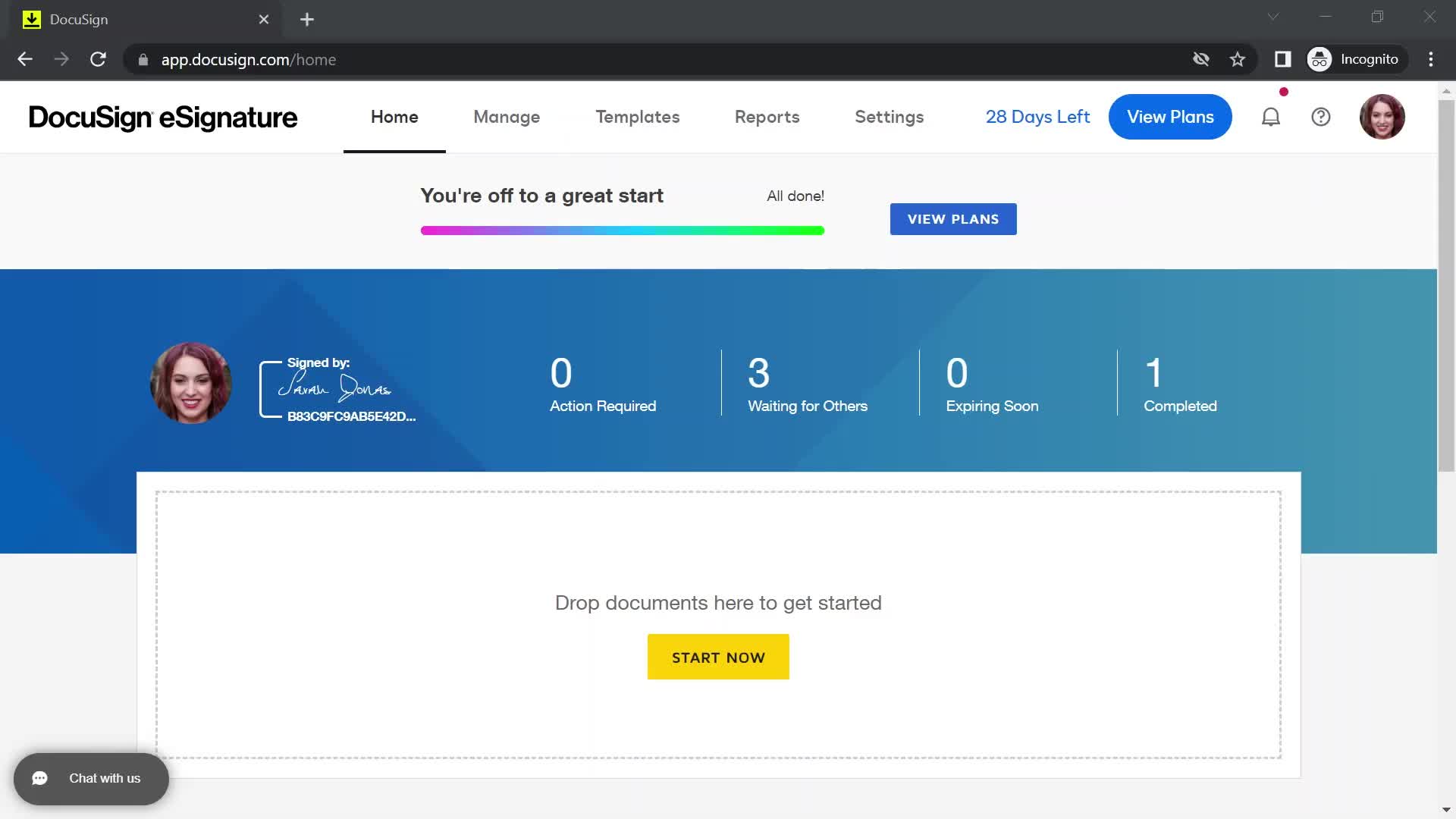Click the progress bar completion slider

[820, 231]
